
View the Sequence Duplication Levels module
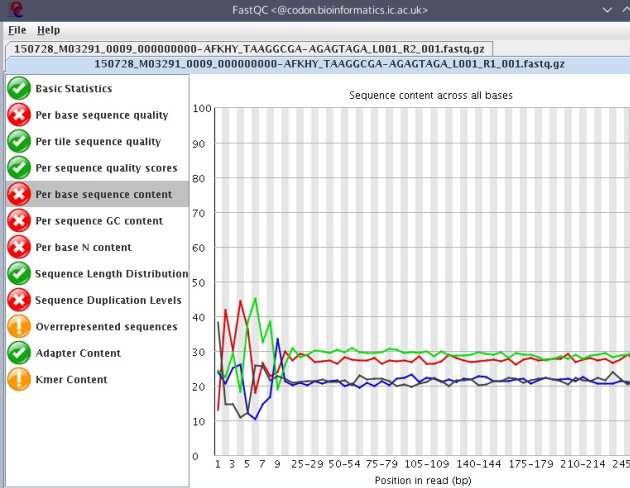(x=108, y=300)
